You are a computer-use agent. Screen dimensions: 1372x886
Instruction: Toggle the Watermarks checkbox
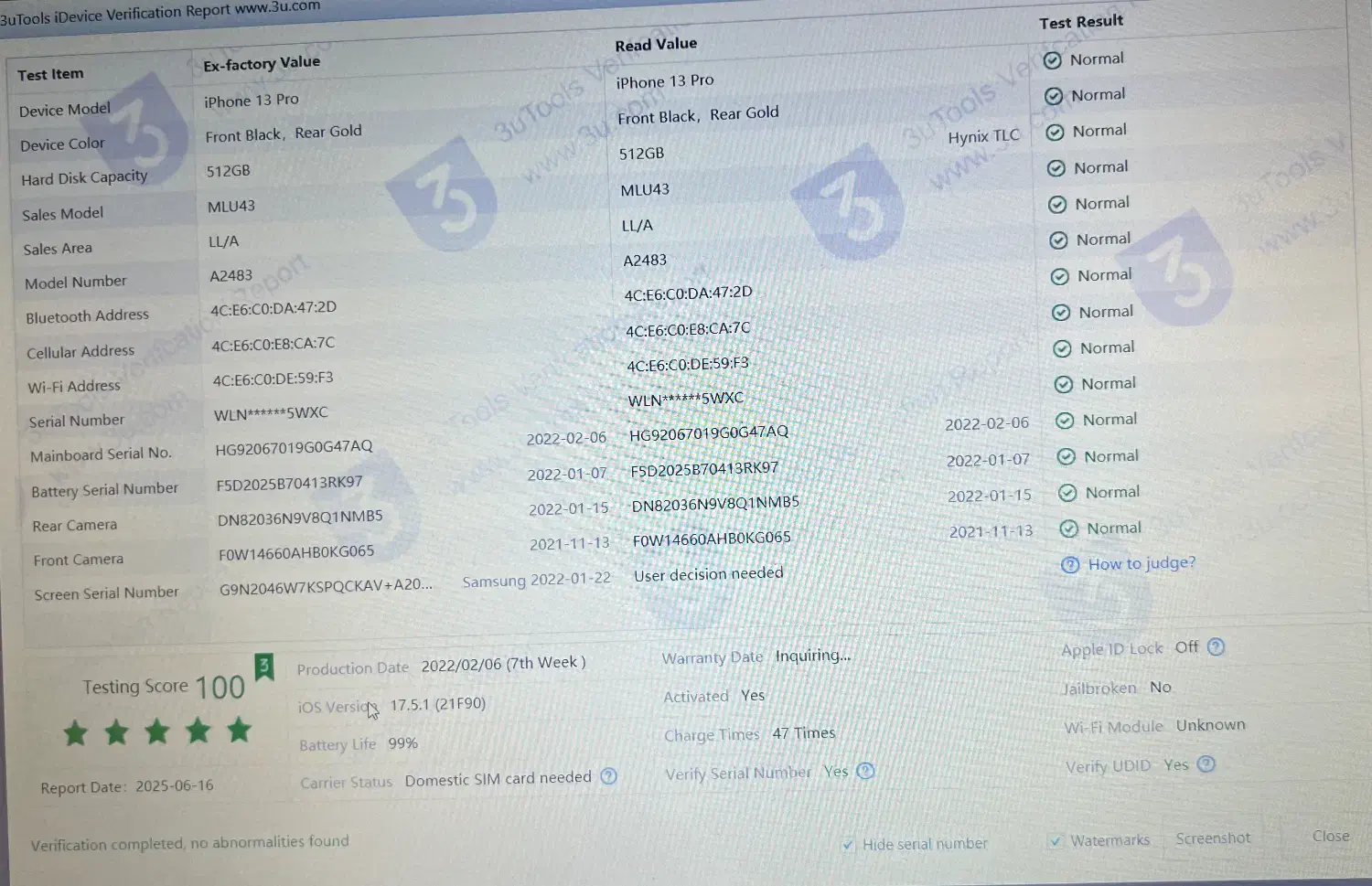(x=1056, y=840)
